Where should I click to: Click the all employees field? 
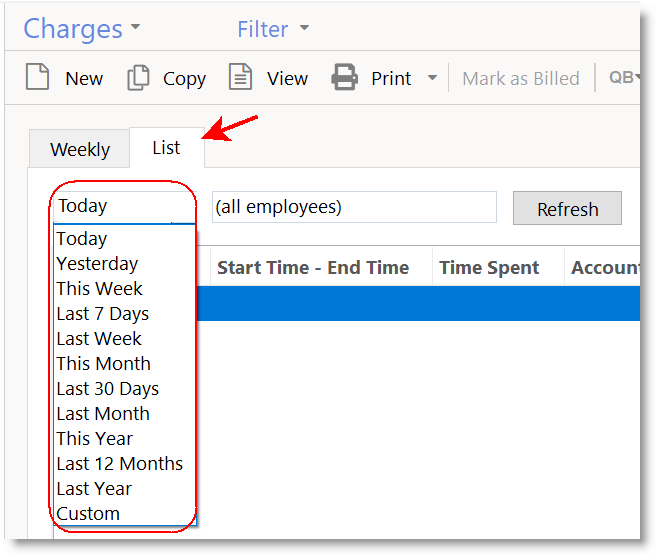354,207
